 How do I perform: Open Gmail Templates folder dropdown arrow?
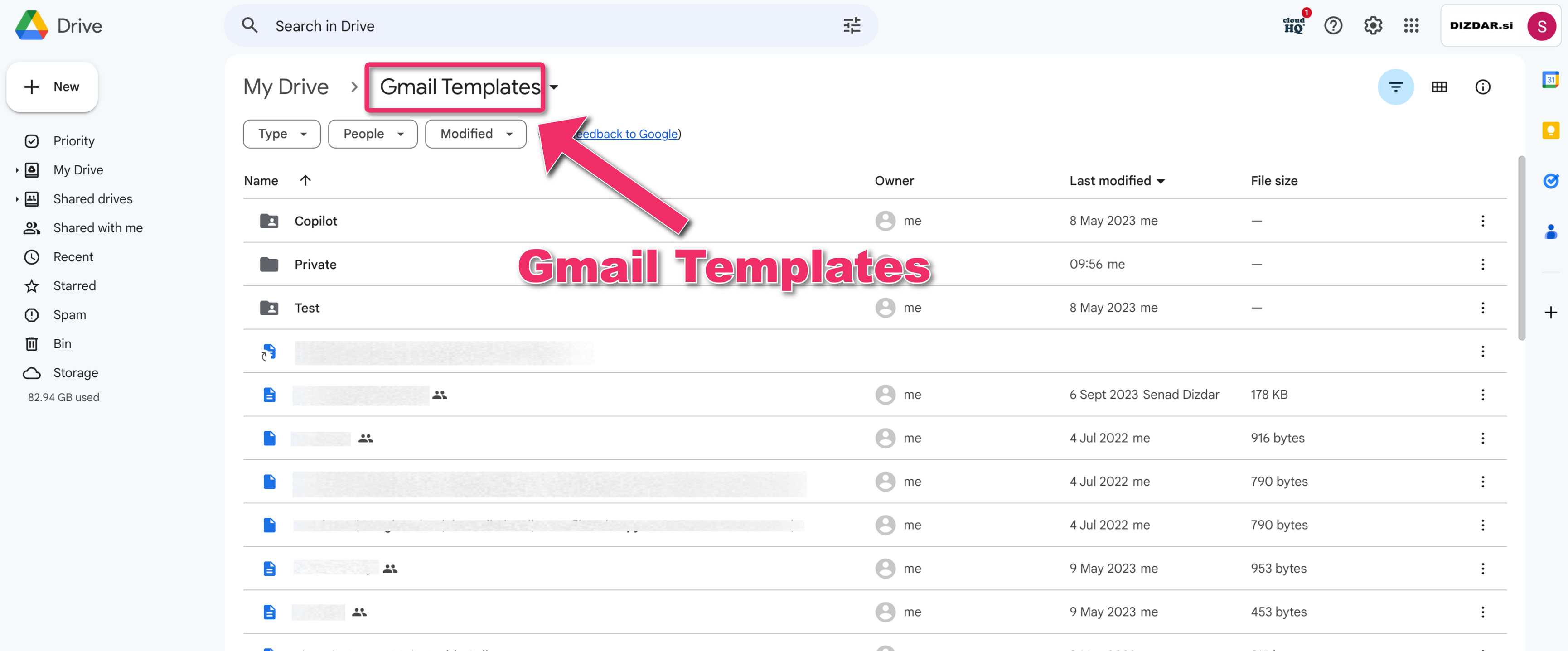point(553,87)
